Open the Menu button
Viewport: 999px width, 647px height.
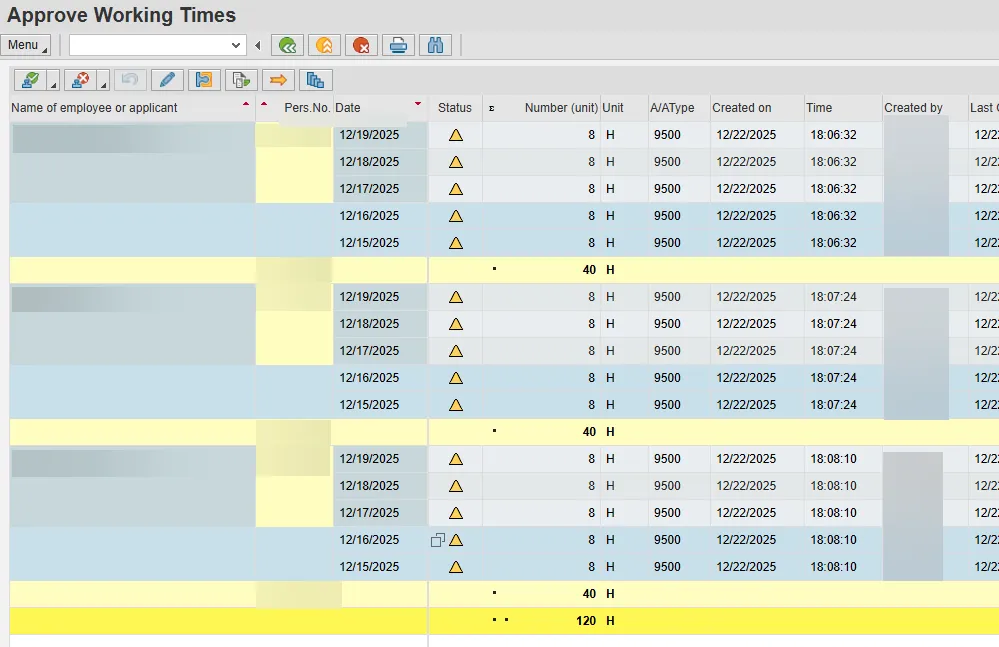(25, 45)
